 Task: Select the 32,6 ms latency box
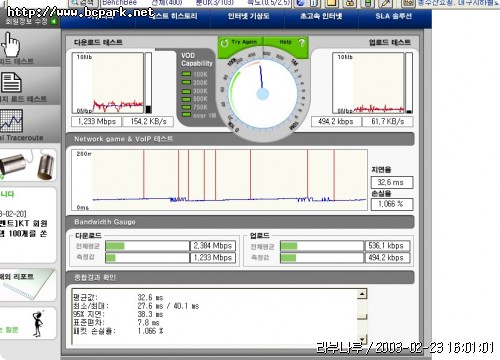392,182
